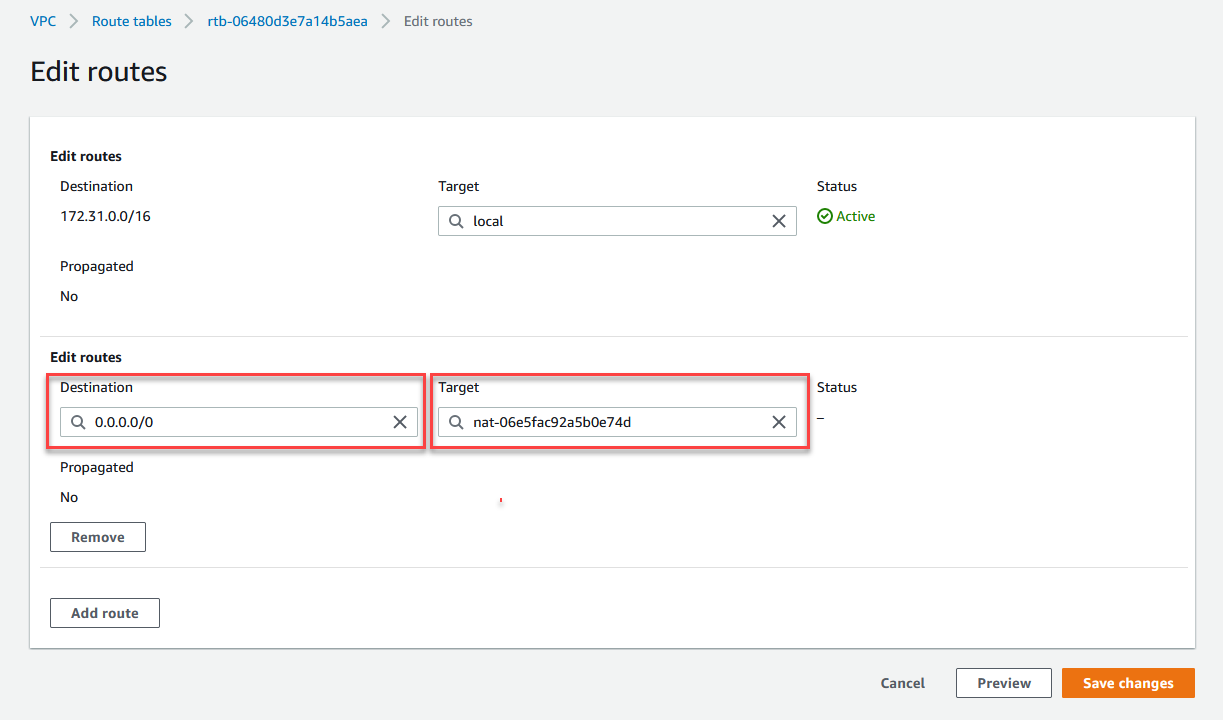Click the search icon in local target
This screenshot has height=720, width=1223.
[456, 221]
